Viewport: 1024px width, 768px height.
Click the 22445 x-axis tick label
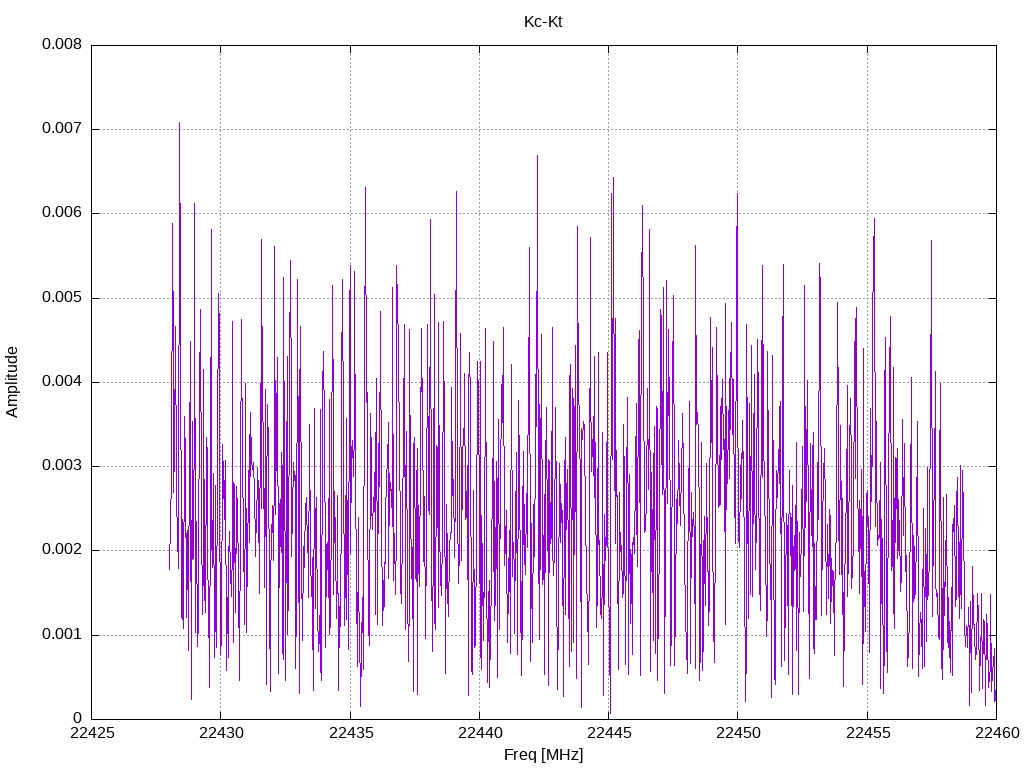point(609,733)
